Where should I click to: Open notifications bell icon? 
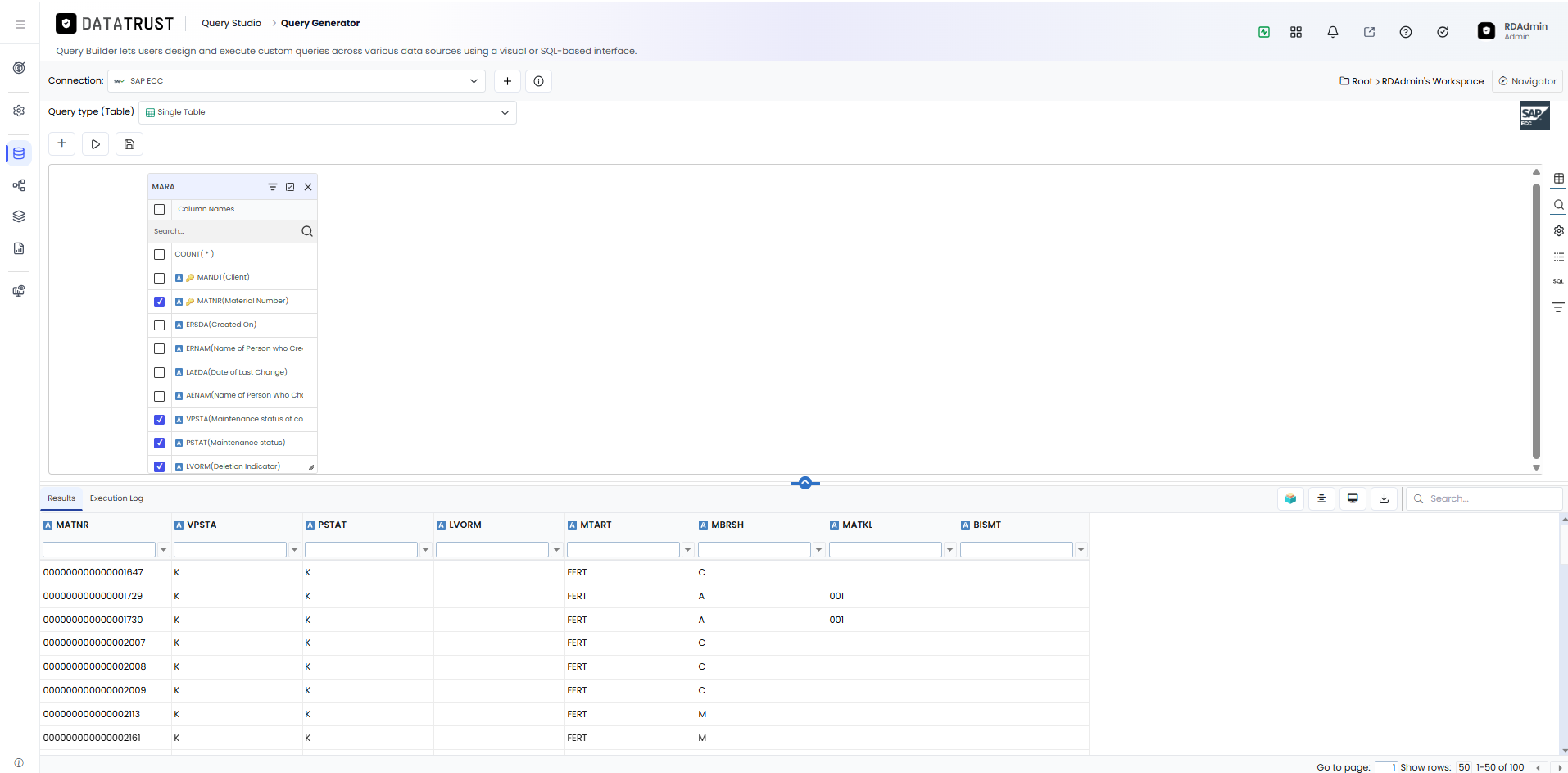click(1333, 32)
